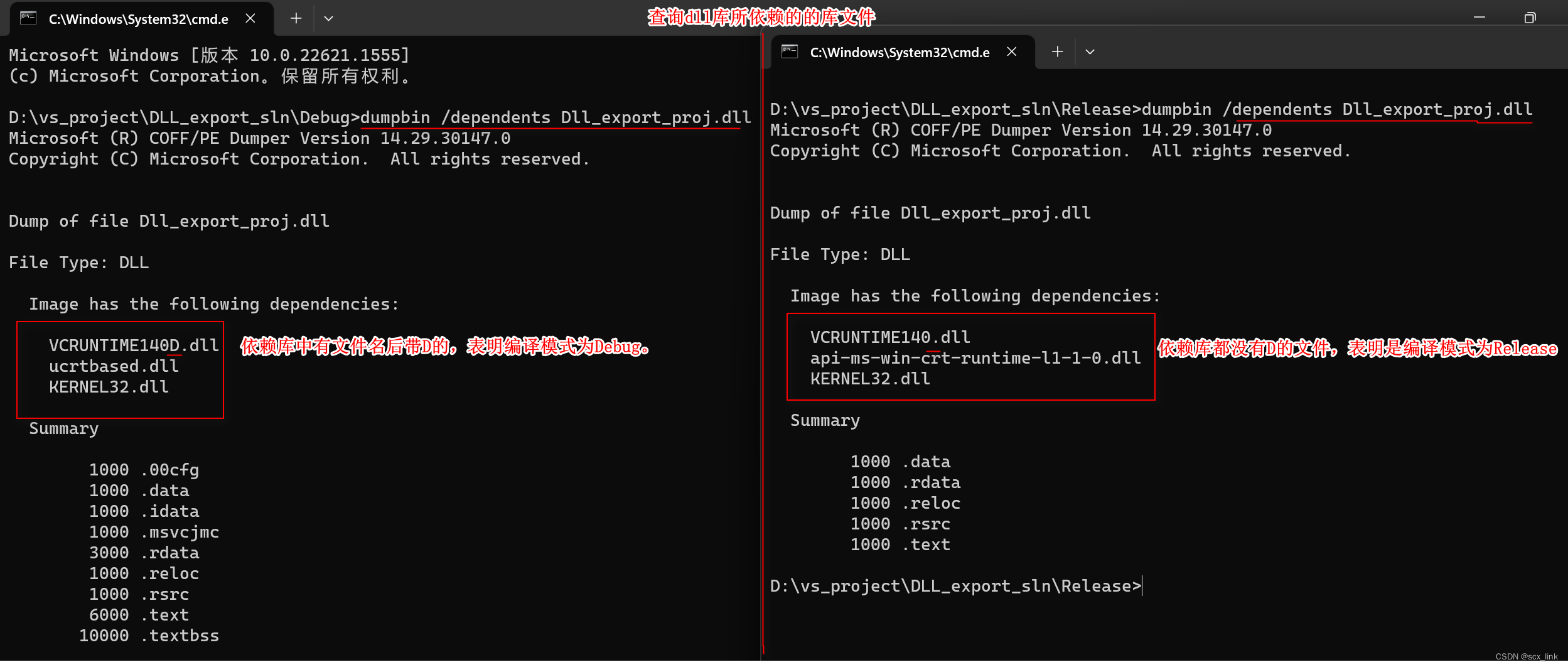Expand right terminal profile dropdown
This screenshot has width=1568, height=667.
click(x=1090, y=52)
